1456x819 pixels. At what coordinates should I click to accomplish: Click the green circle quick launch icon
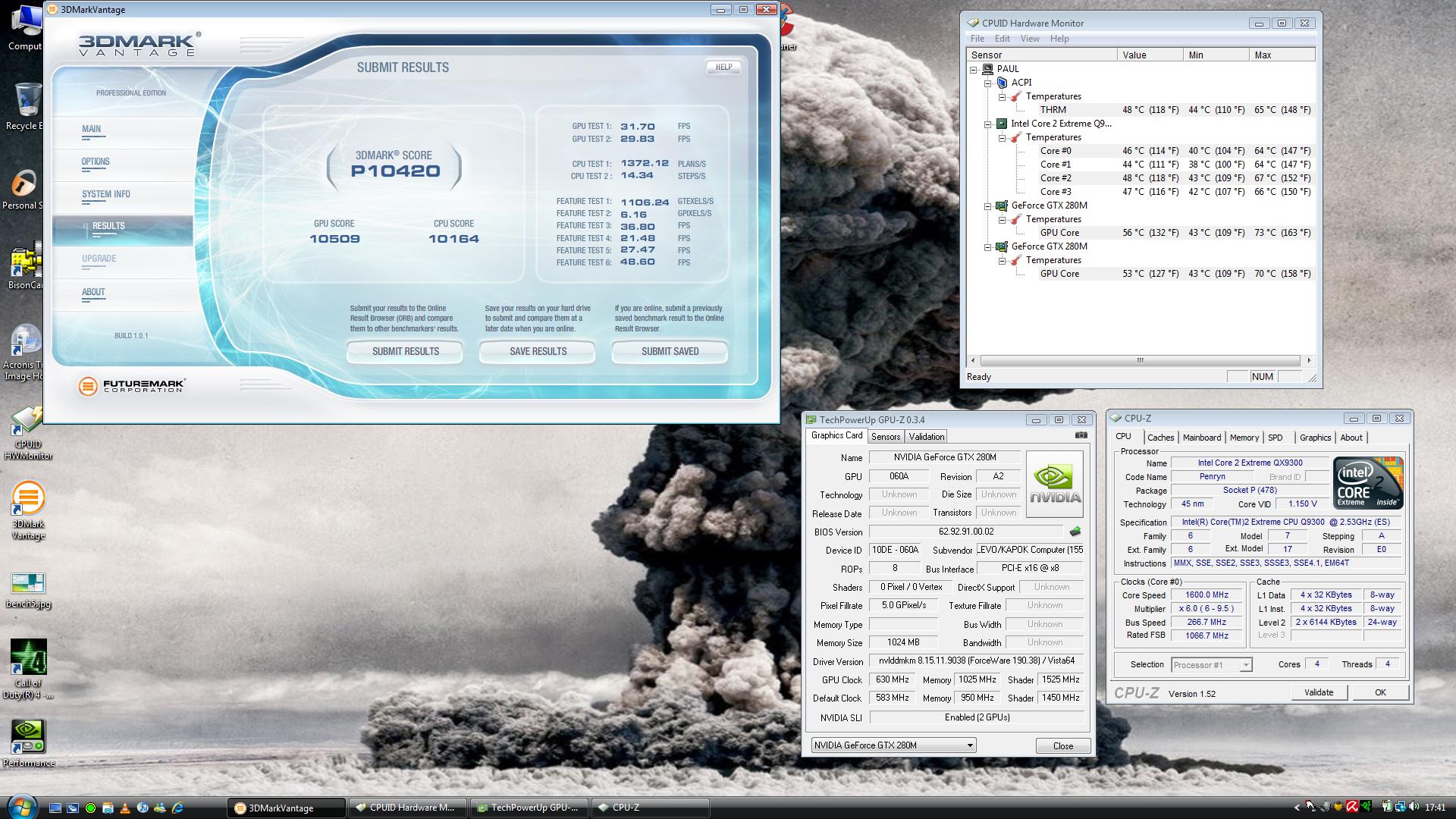pyautogui.click(x=90, y=808)
